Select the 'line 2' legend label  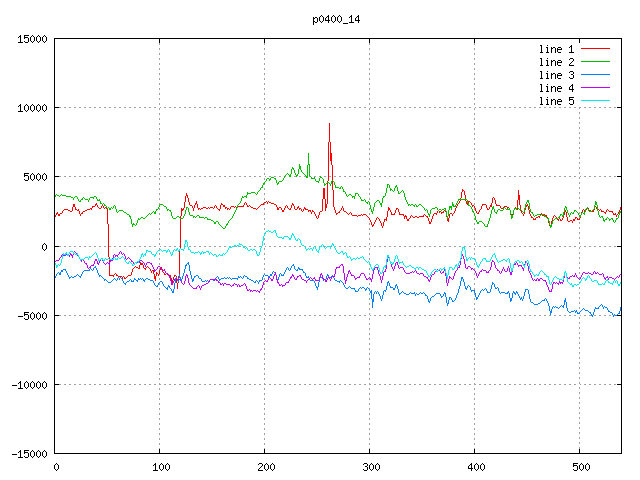click(557, 62)
